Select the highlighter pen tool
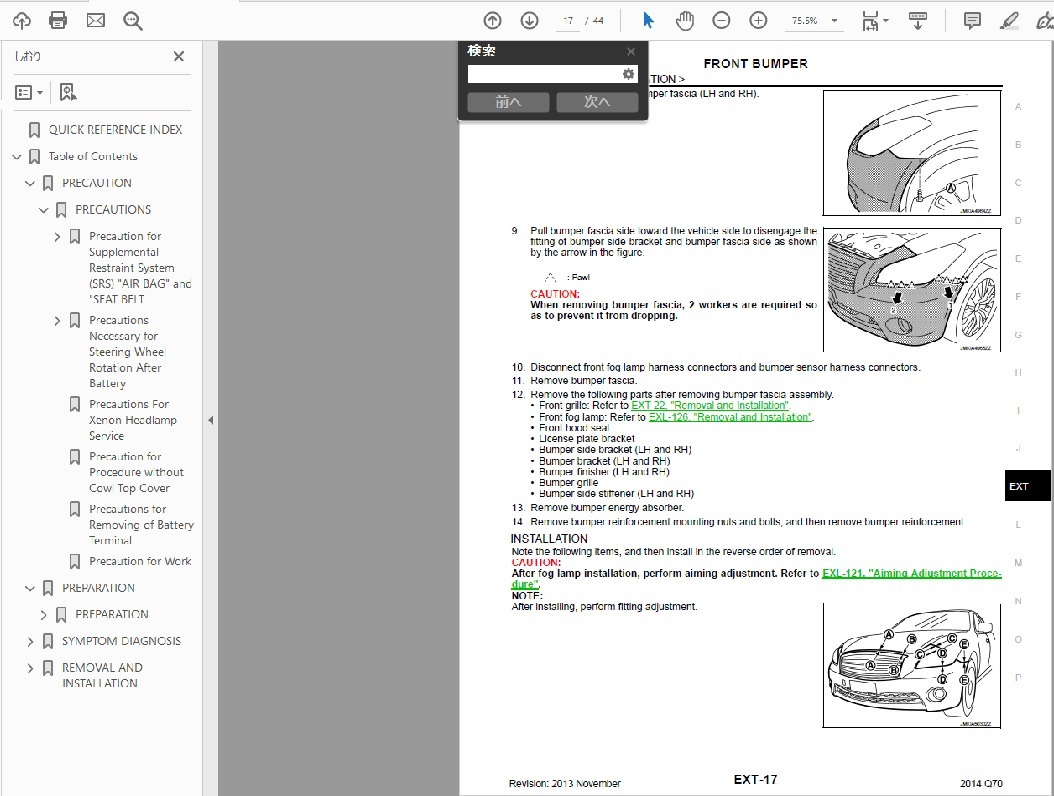 1009,20
